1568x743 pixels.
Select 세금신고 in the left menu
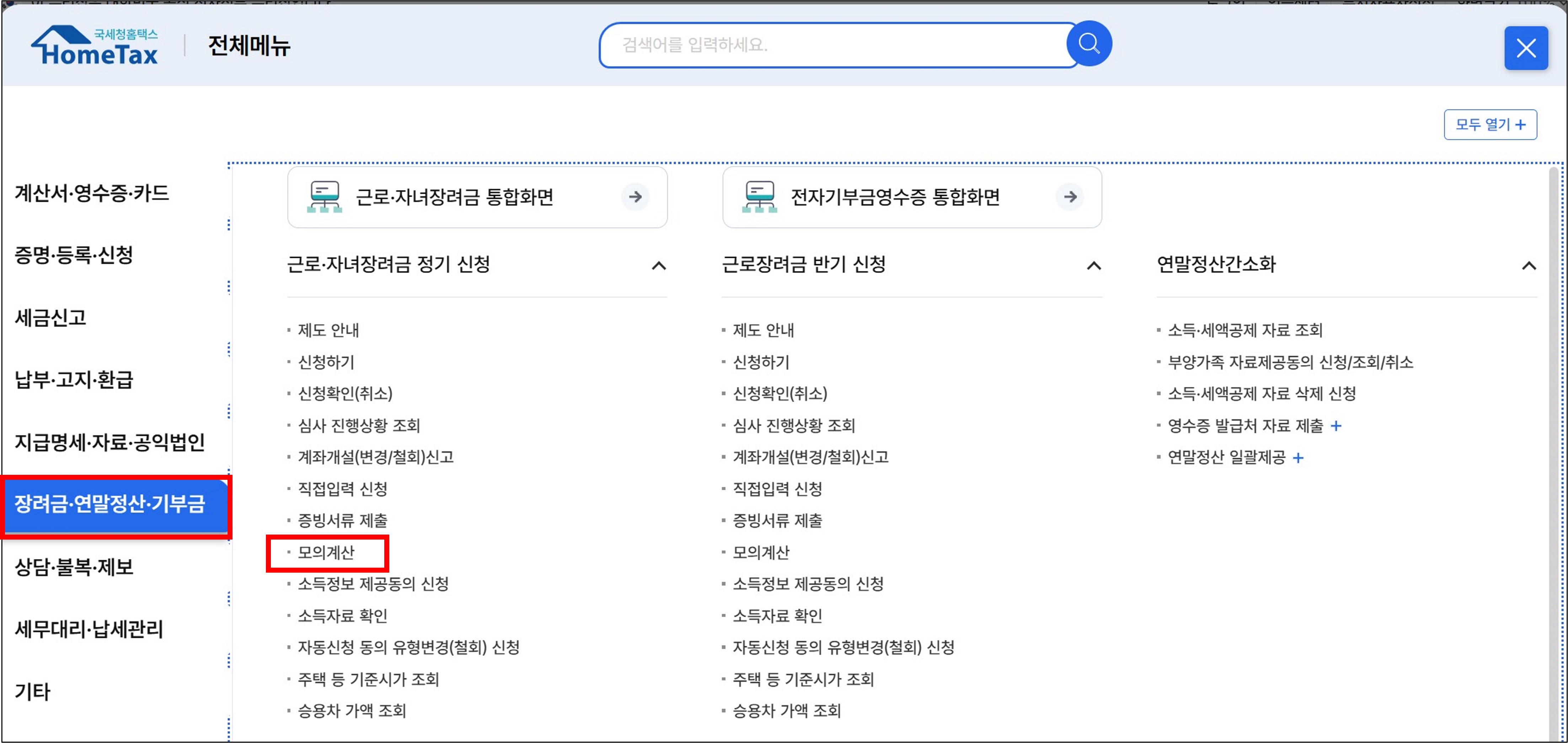(51, 318)
